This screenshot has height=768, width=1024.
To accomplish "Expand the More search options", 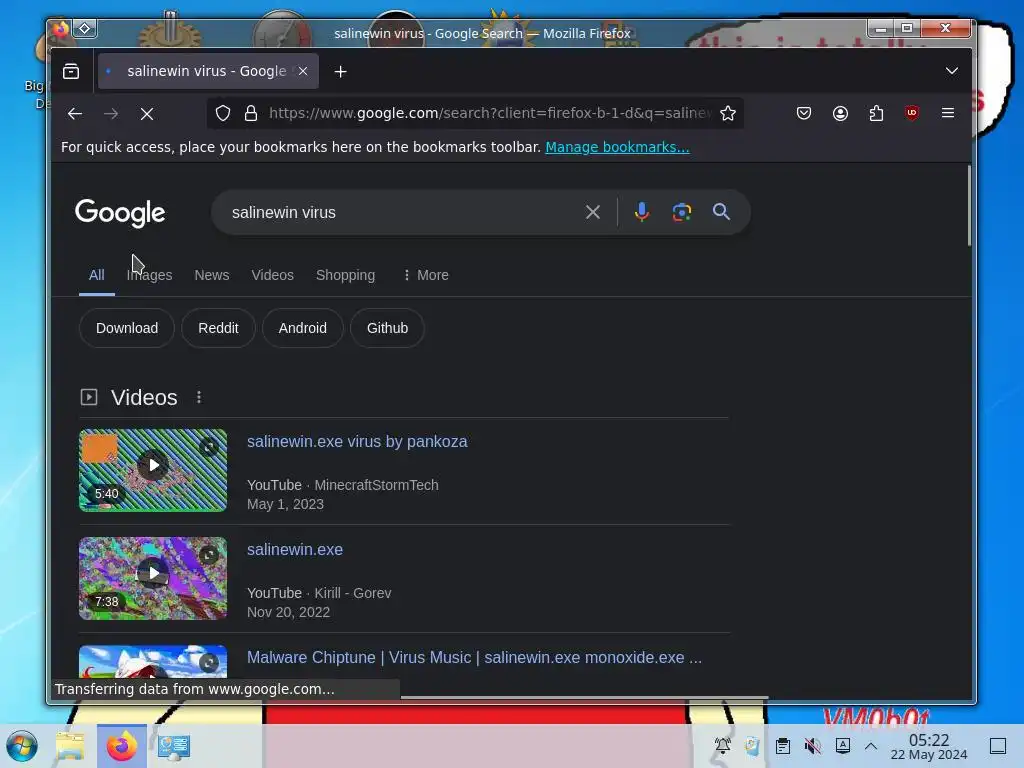I will point(426,276).
